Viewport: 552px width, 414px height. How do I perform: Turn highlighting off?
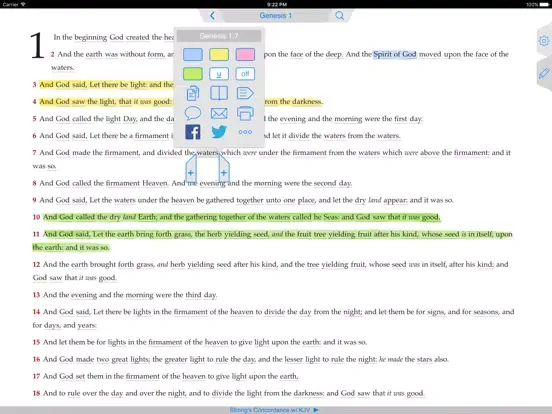245,74
